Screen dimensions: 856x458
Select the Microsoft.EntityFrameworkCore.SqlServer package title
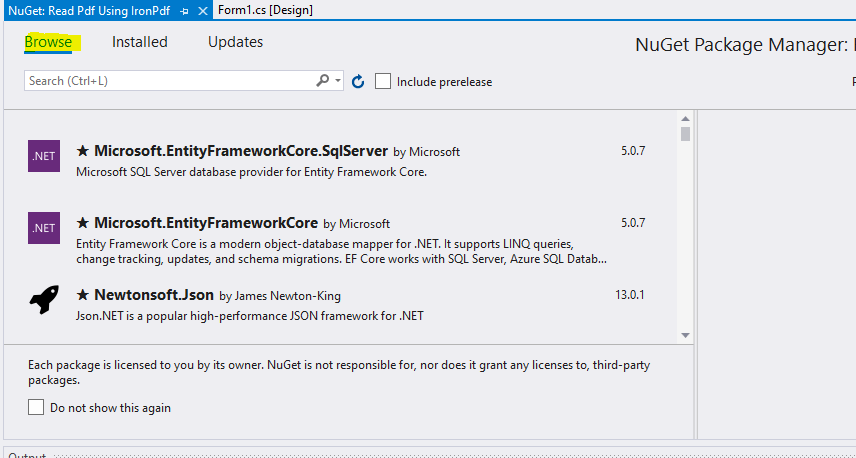pyautogui.click(x=240, y=152)
